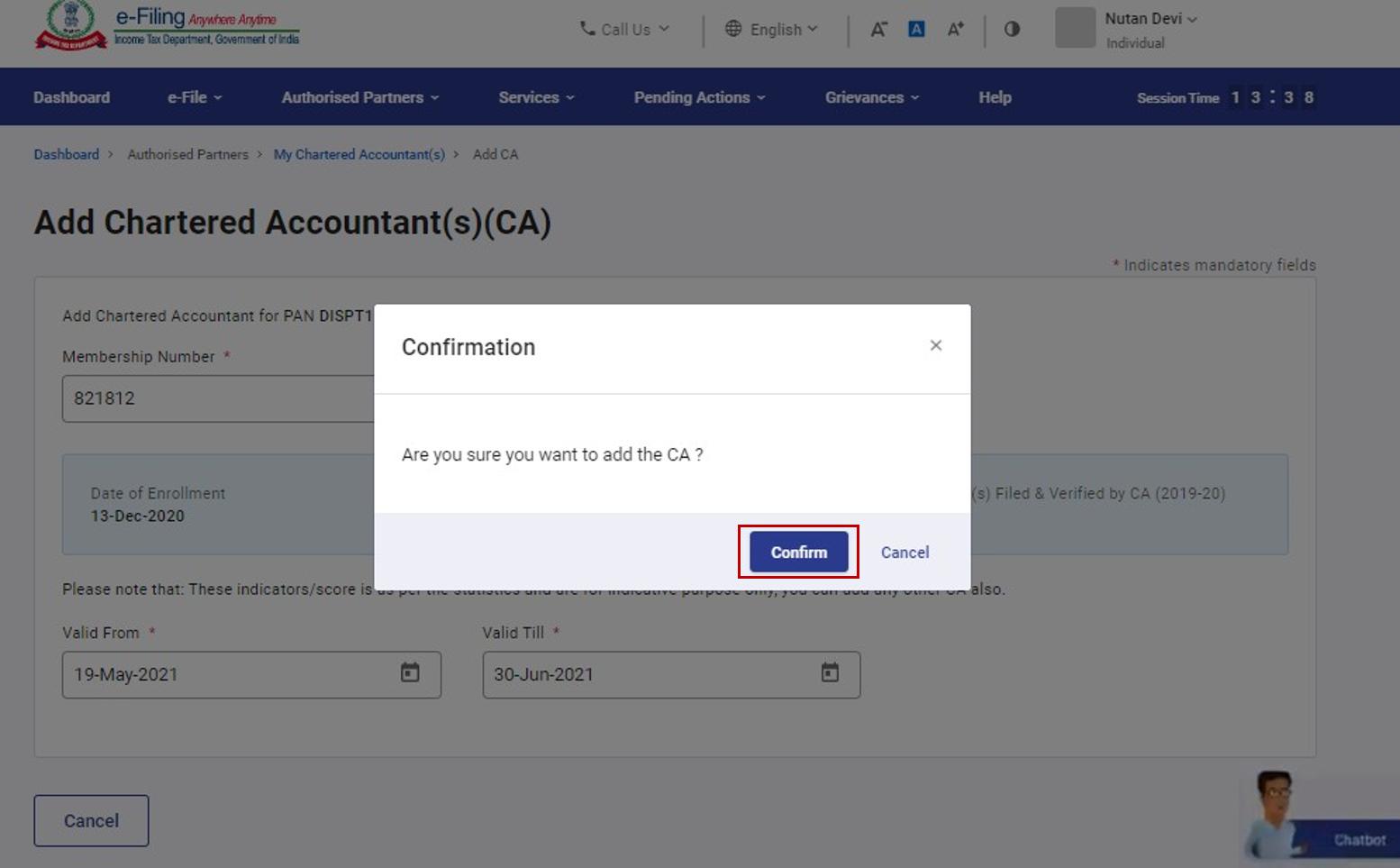The height and width of the screenshot is (868, 1400).
Task: Toggle high contrast mode
Action: [1012, 29]
